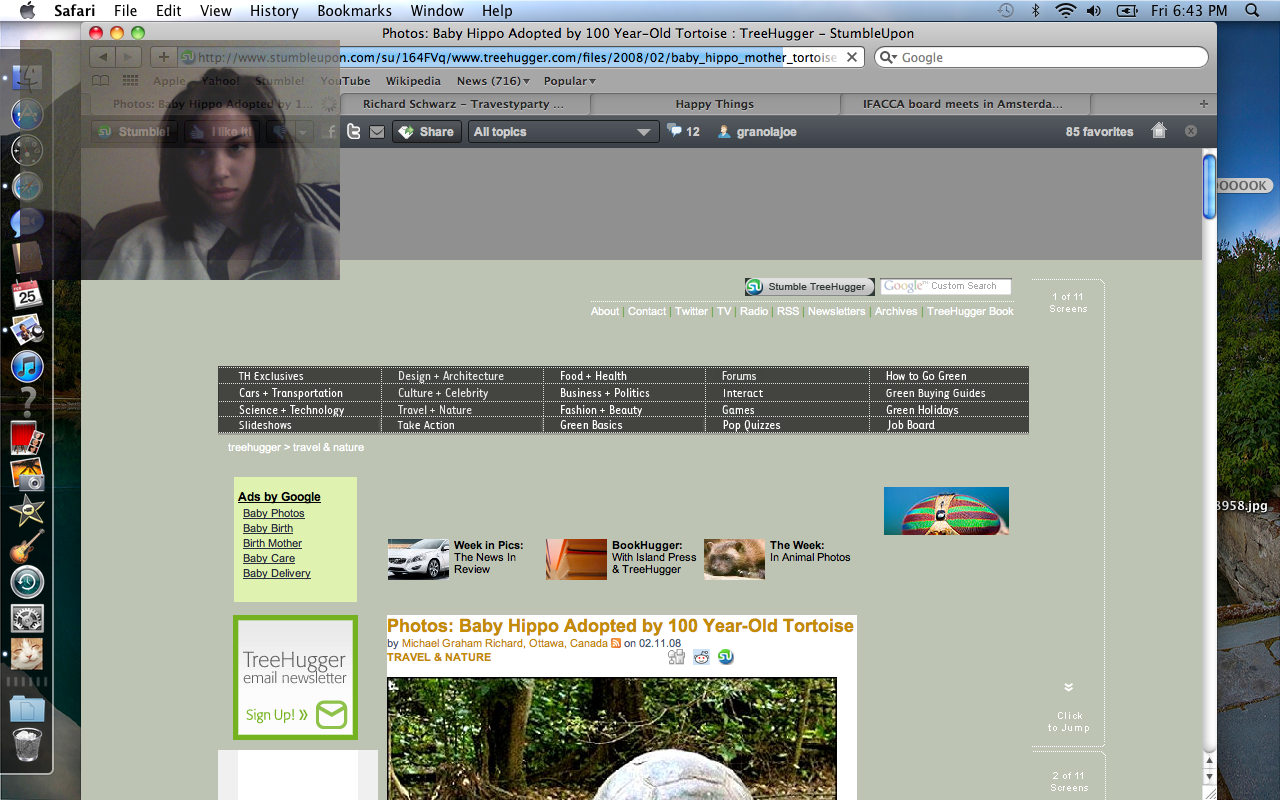1280x800 pixels.
Task: Click the Twitter share icon in StumbleUpon bar
Action: [354, 132]
